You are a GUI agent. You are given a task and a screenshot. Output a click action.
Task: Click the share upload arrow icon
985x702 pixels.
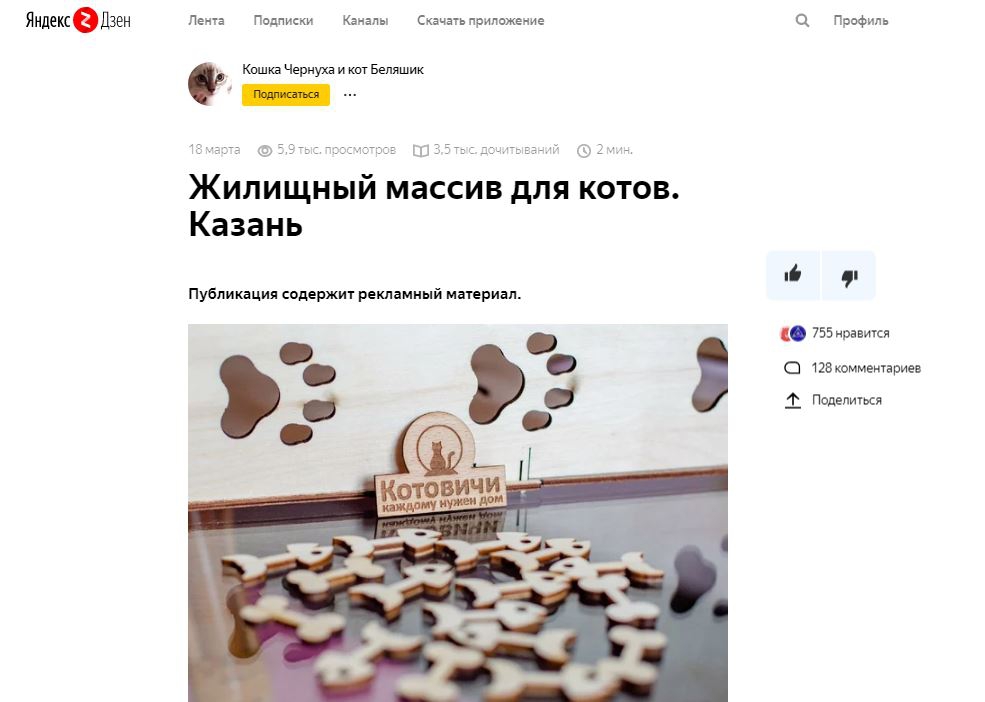(x=793, y=400)
